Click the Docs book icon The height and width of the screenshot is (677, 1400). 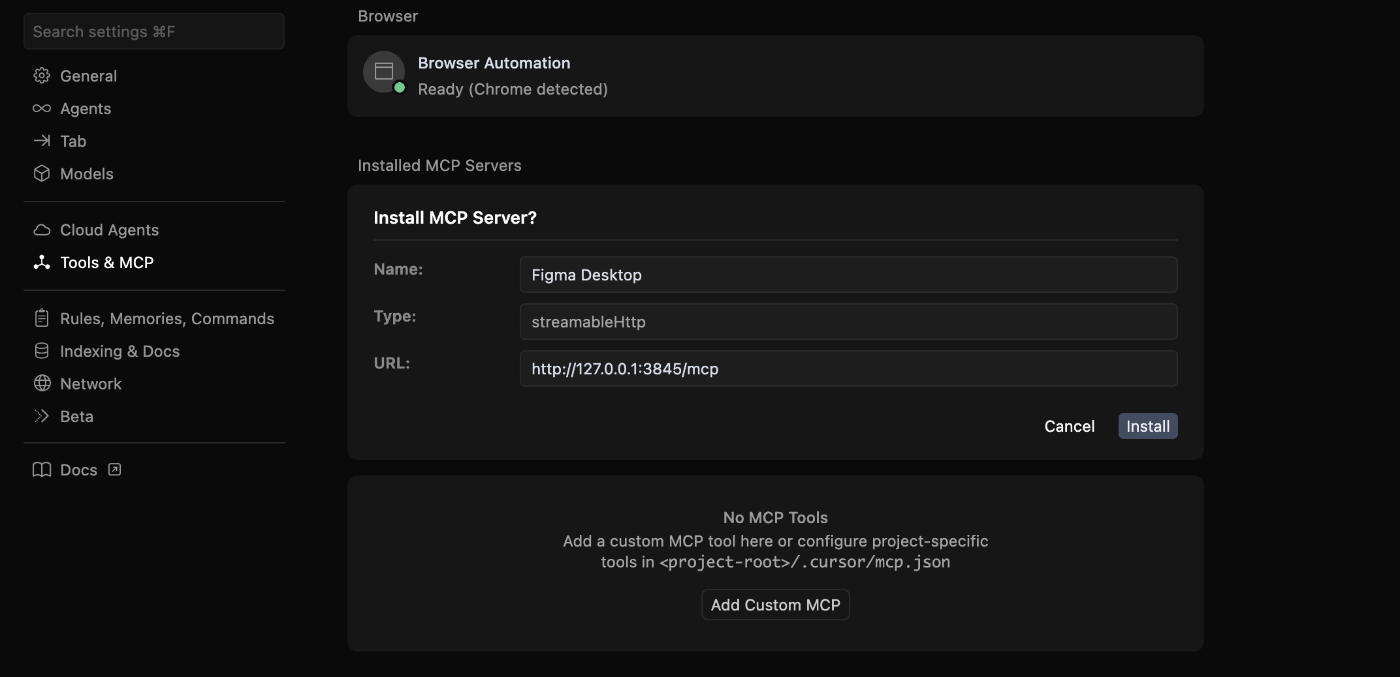[42, 470]
